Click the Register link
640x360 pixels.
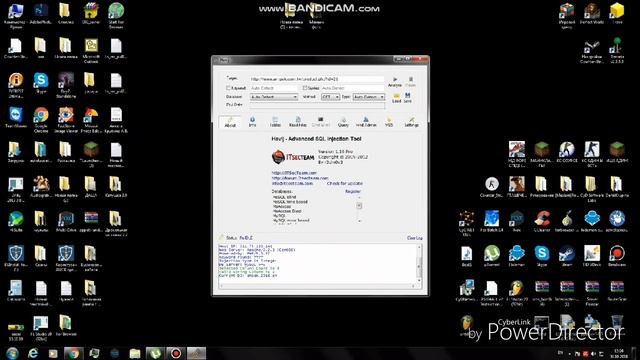tap(353, 191)
